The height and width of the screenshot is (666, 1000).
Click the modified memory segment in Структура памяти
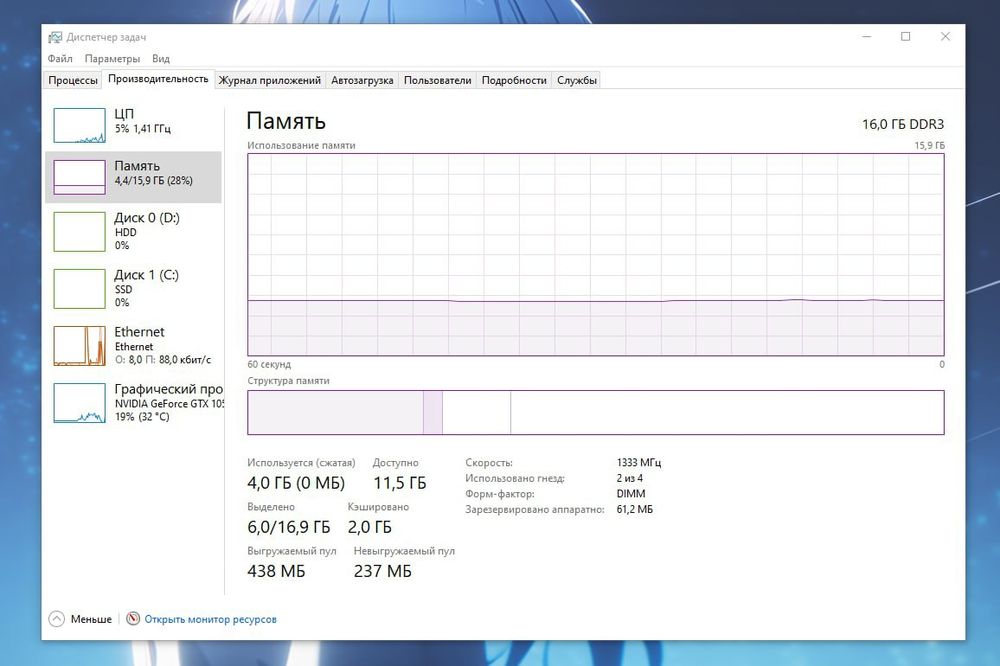click(432, 413)
